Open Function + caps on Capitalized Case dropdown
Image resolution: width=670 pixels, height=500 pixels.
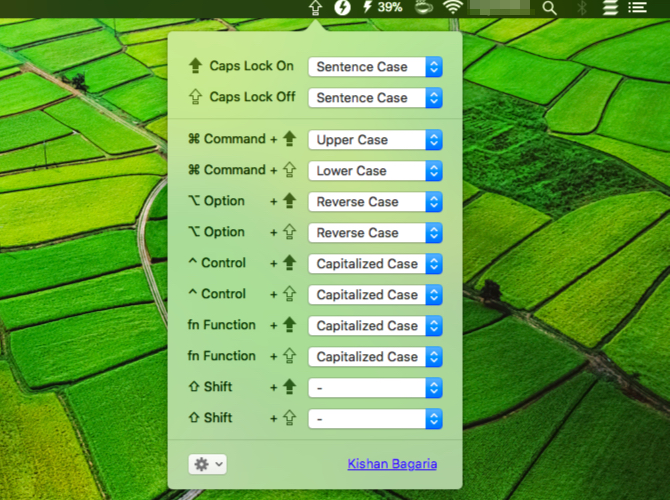pos(375,326)
